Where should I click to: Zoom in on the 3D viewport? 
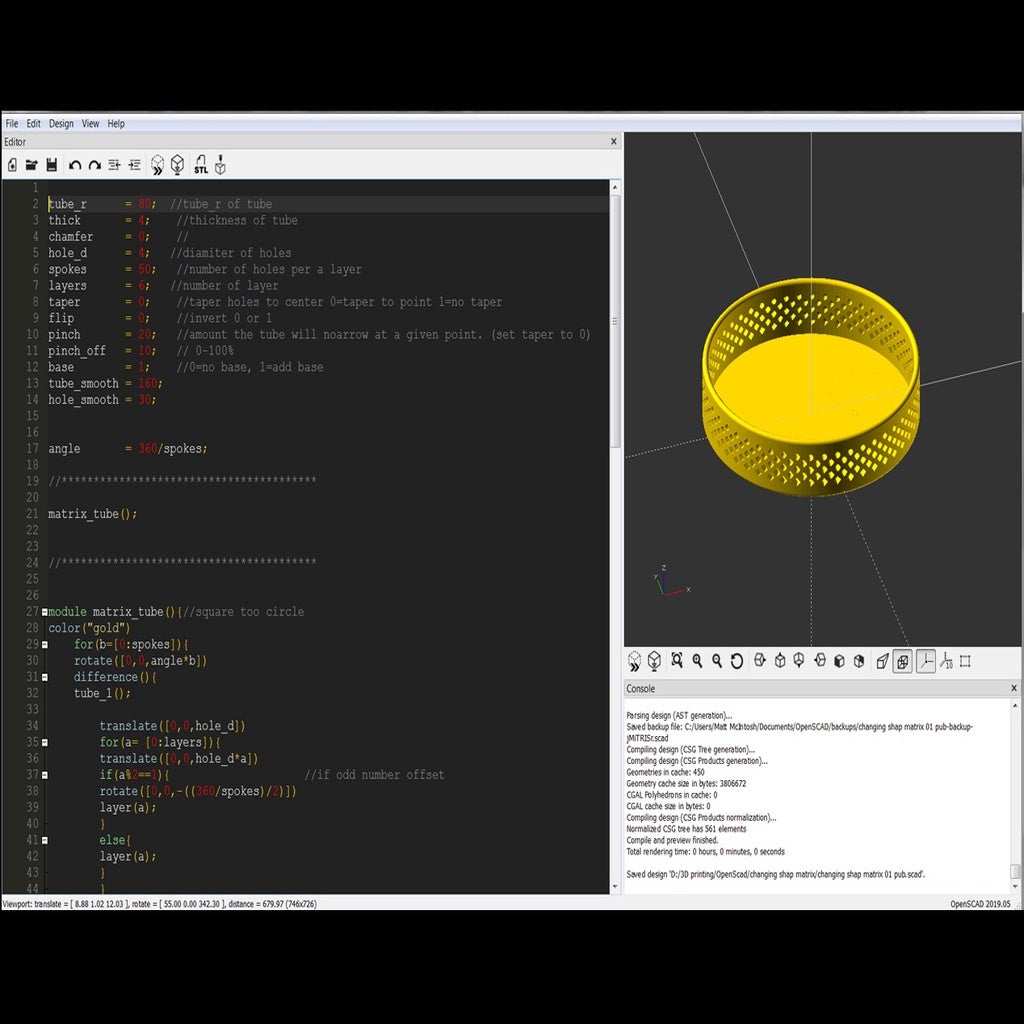(x=697, y=661)
